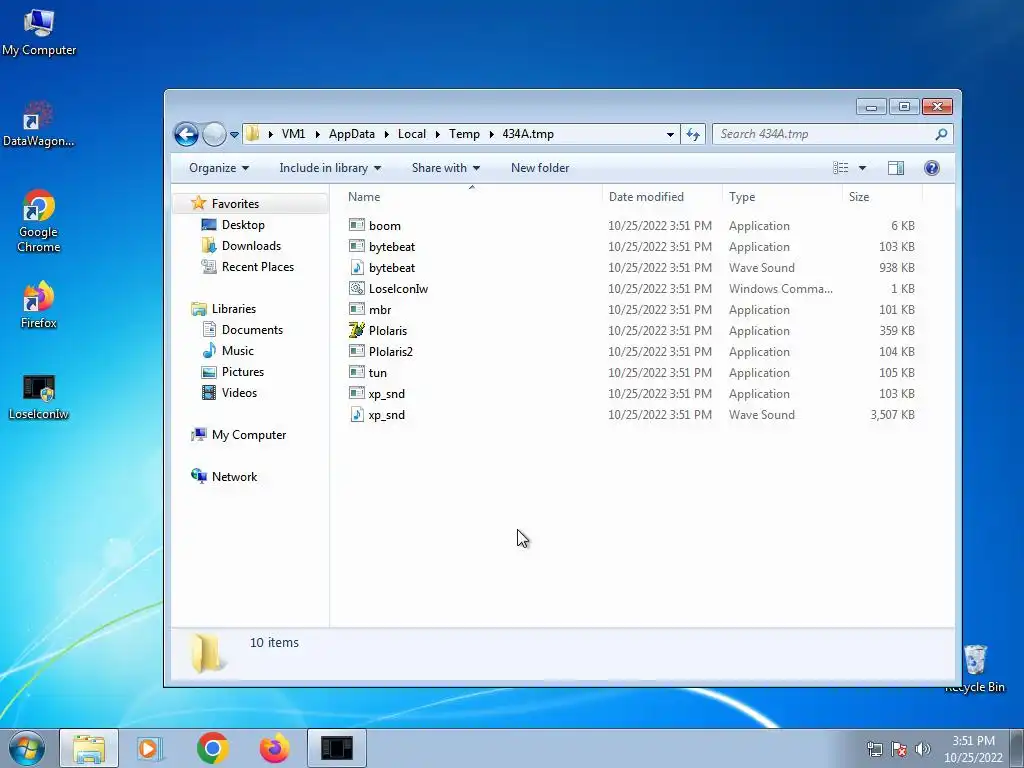Screen dimensions: 1024x768
Task: Select the xp_snd Application file icon
Action: click(x=357, y=393)
